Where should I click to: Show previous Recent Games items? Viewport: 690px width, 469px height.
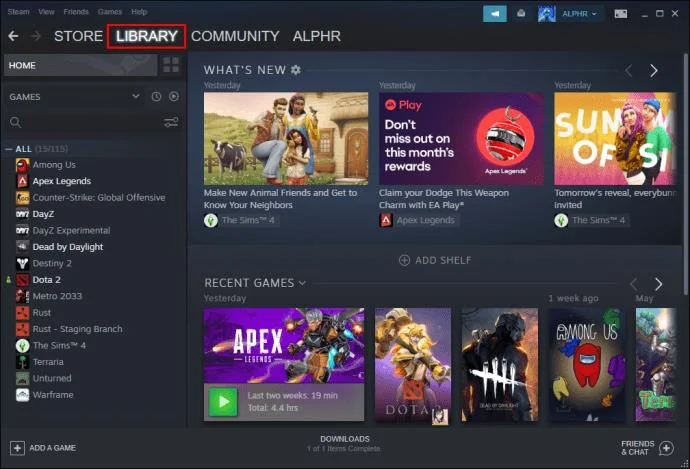(634, 284)
